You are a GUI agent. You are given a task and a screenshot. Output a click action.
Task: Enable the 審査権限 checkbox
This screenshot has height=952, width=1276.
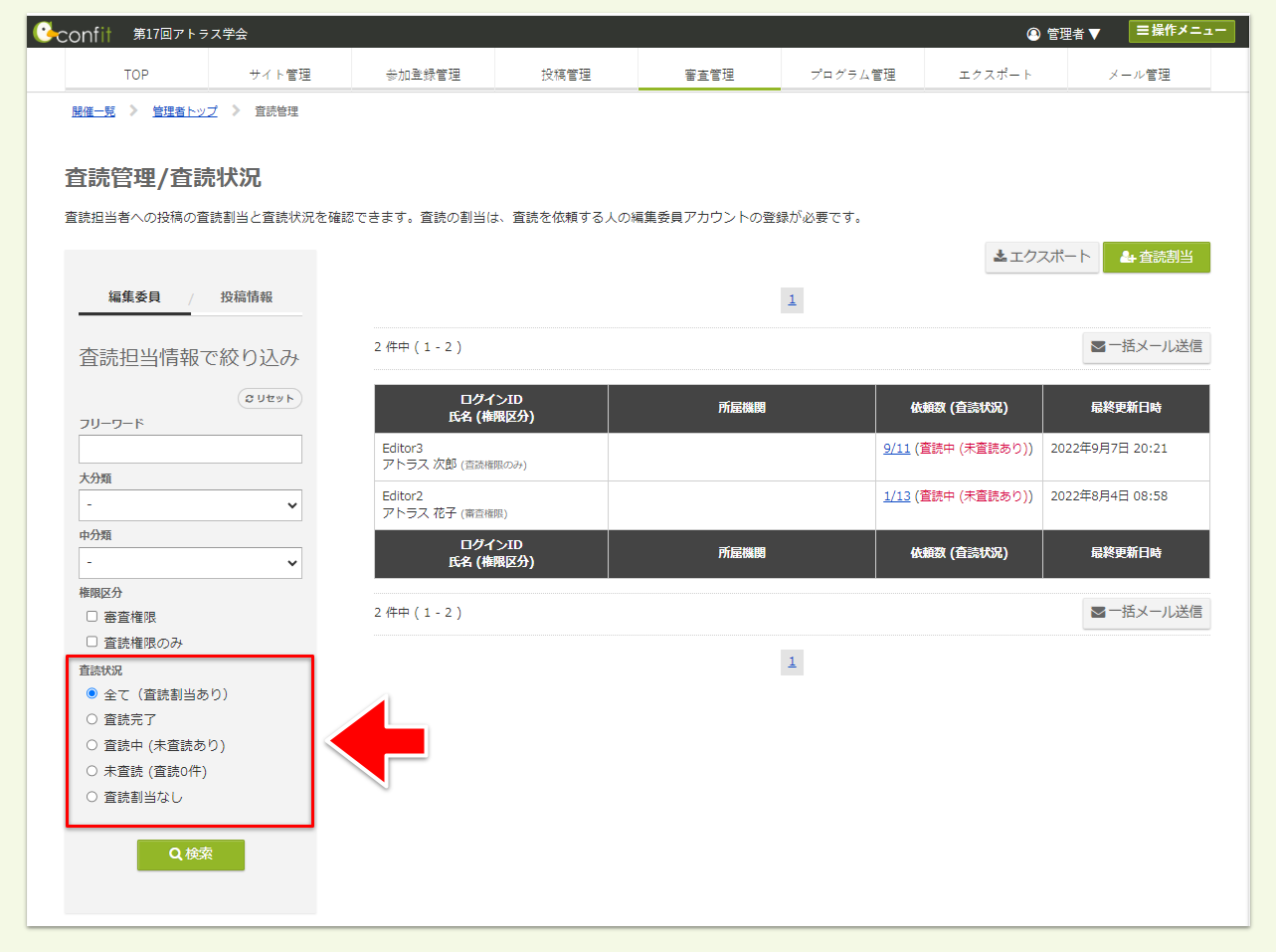[x=91, y=617]
